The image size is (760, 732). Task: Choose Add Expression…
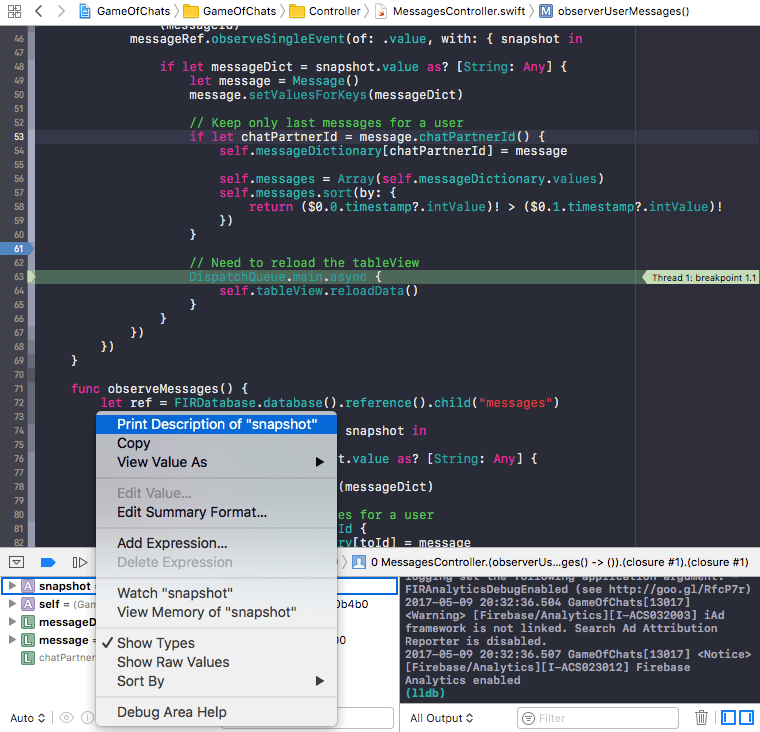pos(217,543)
